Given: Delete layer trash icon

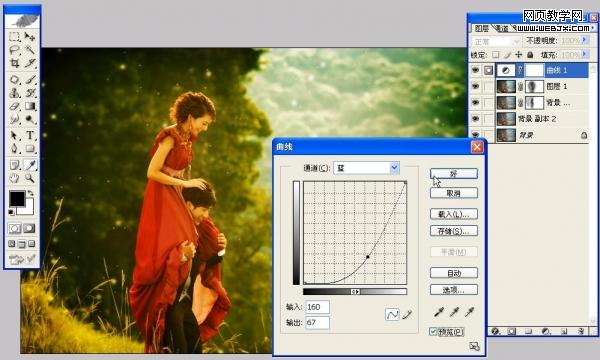Looking at the screenshot, I should [x=581, y=331].
